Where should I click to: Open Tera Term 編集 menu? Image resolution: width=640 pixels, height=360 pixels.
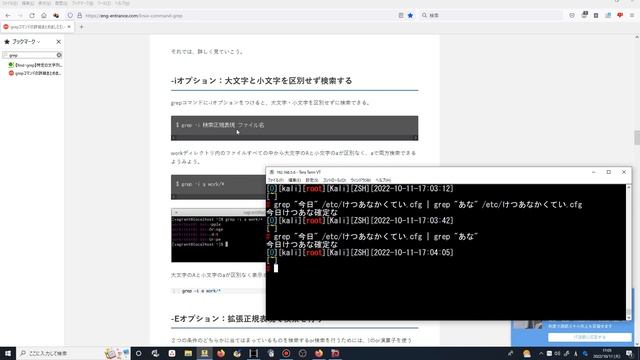point(294,180)
